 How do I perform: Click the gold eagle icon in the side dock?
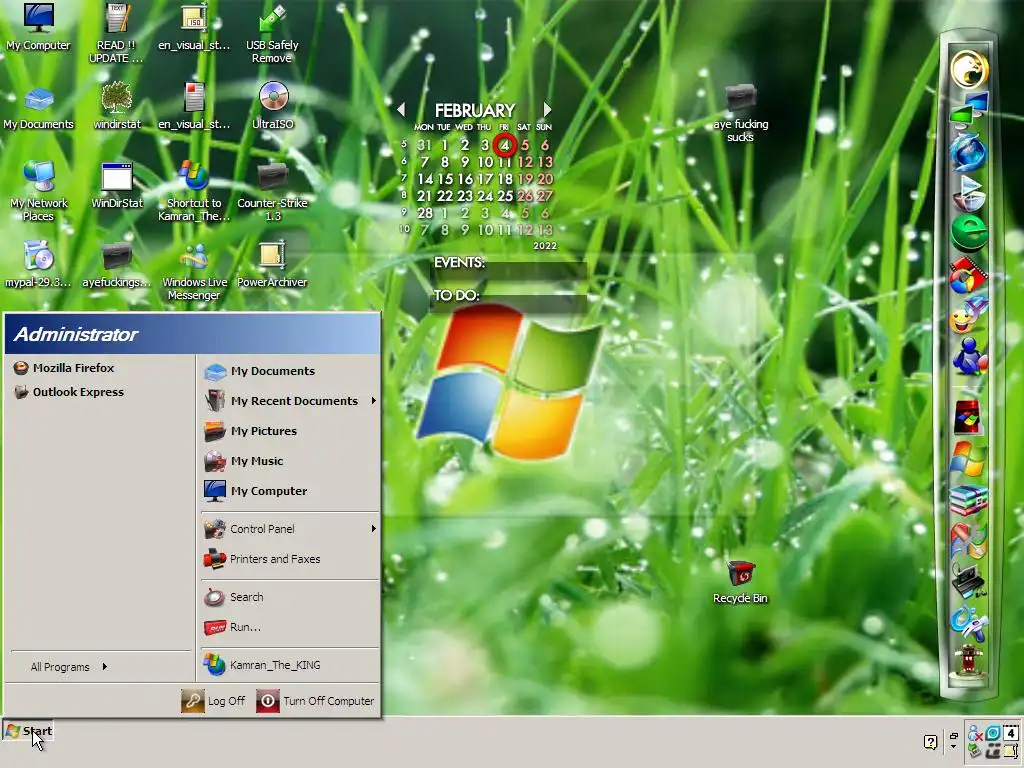[968, 69]
